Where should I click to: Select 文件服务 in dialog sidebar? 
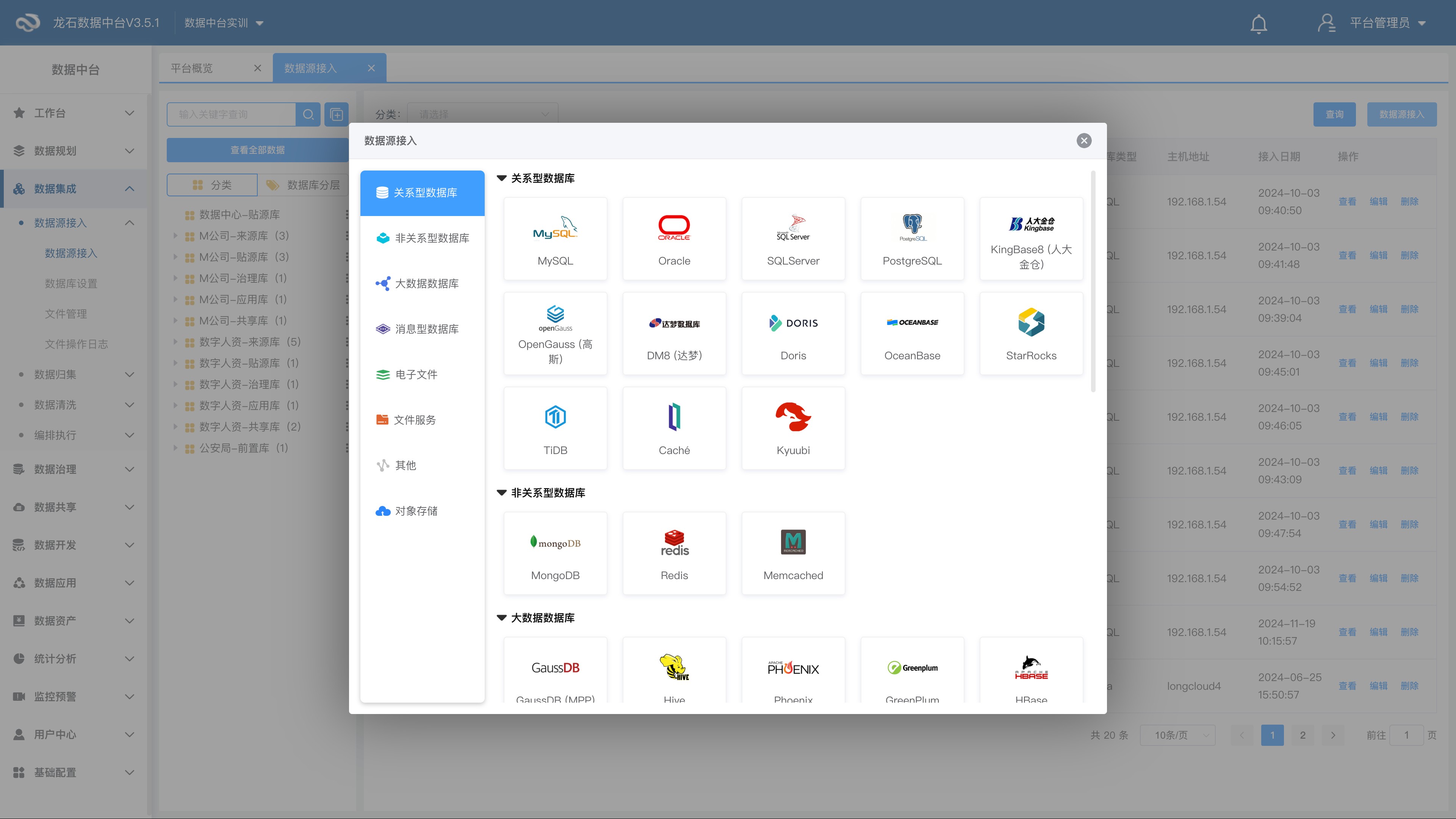pyautogui.click(x=422, y=420)
